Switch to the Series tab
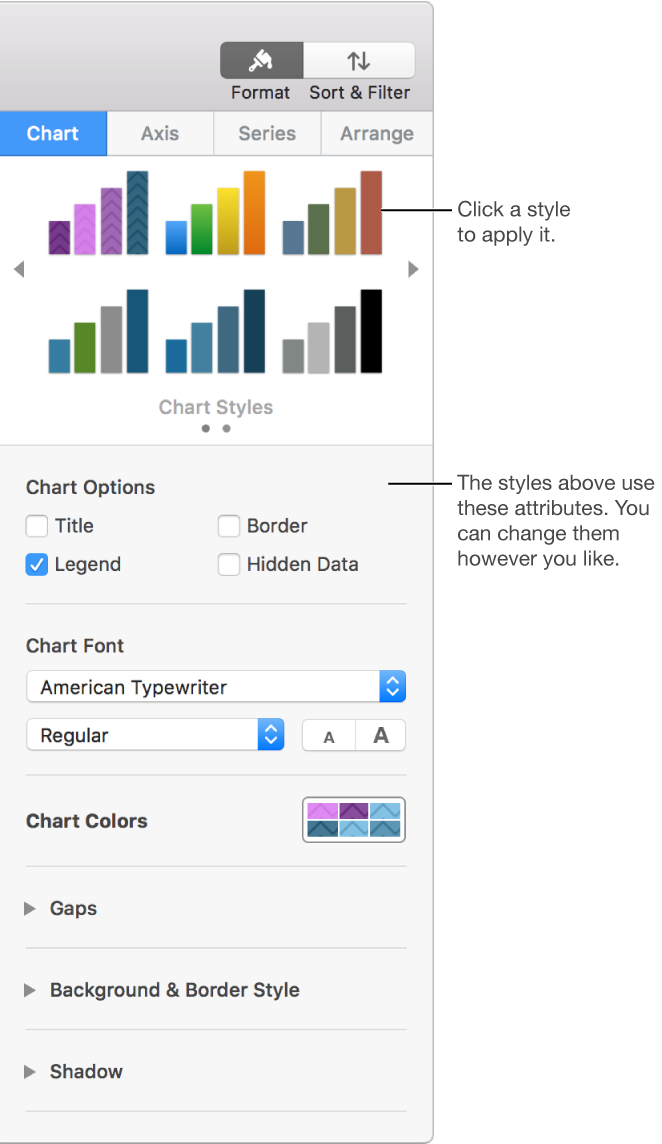 pyautogui.click(x=266, y=133)
